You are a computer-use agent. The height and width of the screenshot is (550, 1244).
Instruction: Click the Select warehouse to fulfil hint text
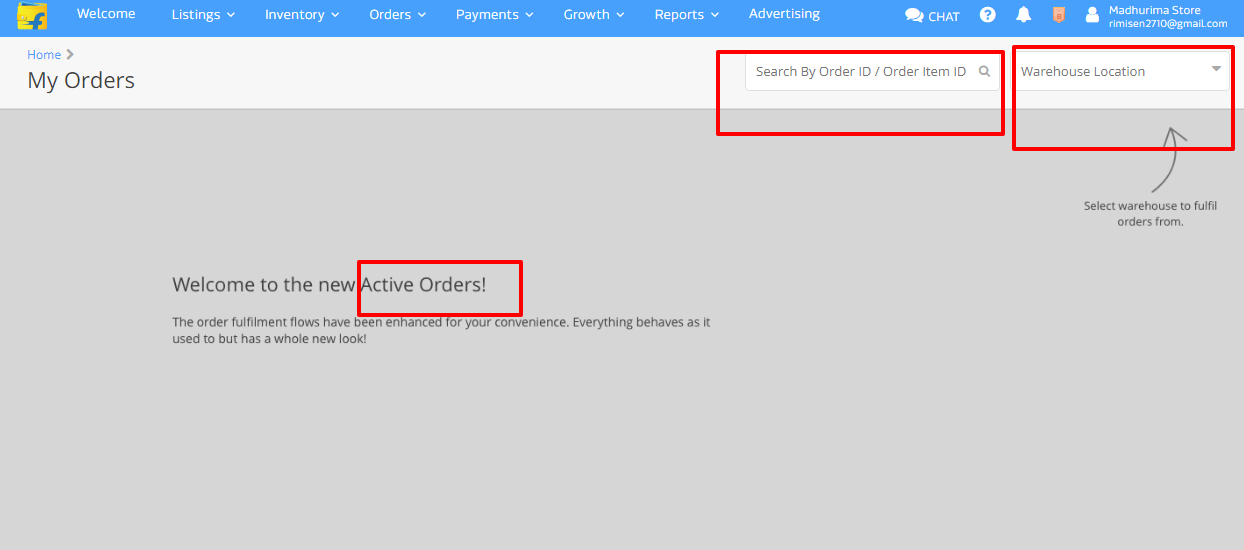1150,213
